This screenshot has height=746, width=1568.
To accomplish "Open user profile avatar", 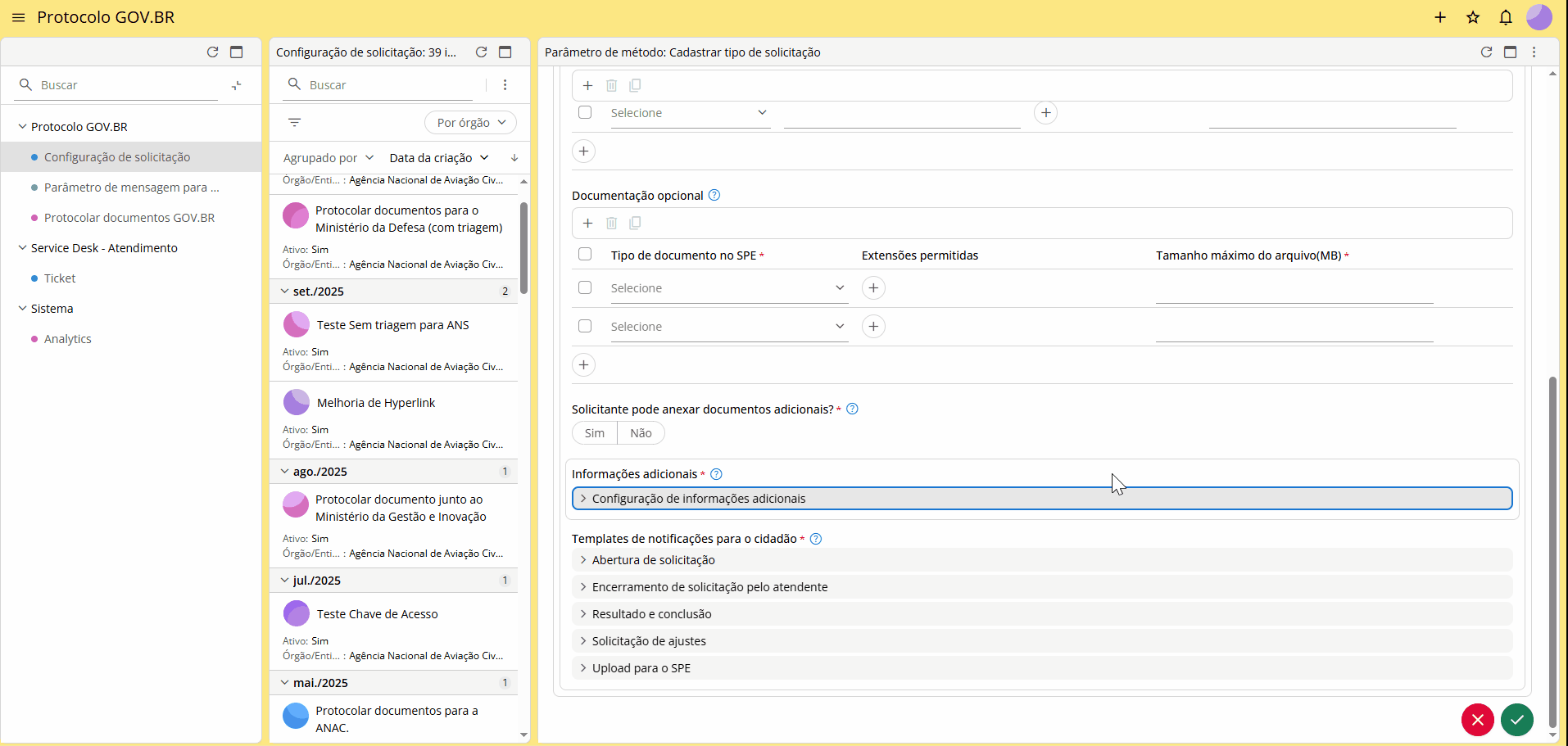I will (1539, 17).
